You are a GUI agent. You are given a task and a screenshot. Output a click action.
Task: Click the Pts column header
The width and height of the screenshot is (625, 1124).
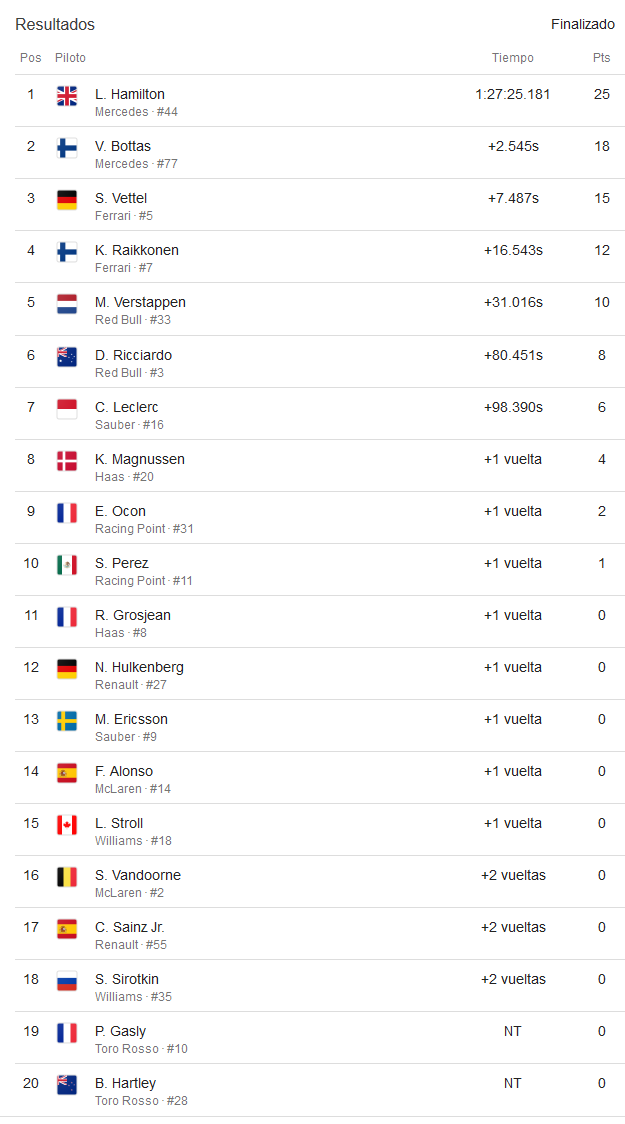tap(601, 57)
